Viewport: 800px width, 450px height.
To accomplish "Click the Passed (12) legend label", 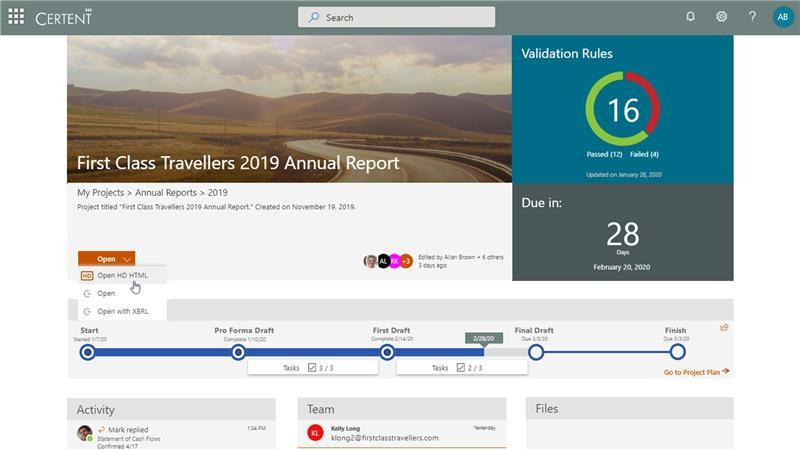I will (x=604, y=155).
